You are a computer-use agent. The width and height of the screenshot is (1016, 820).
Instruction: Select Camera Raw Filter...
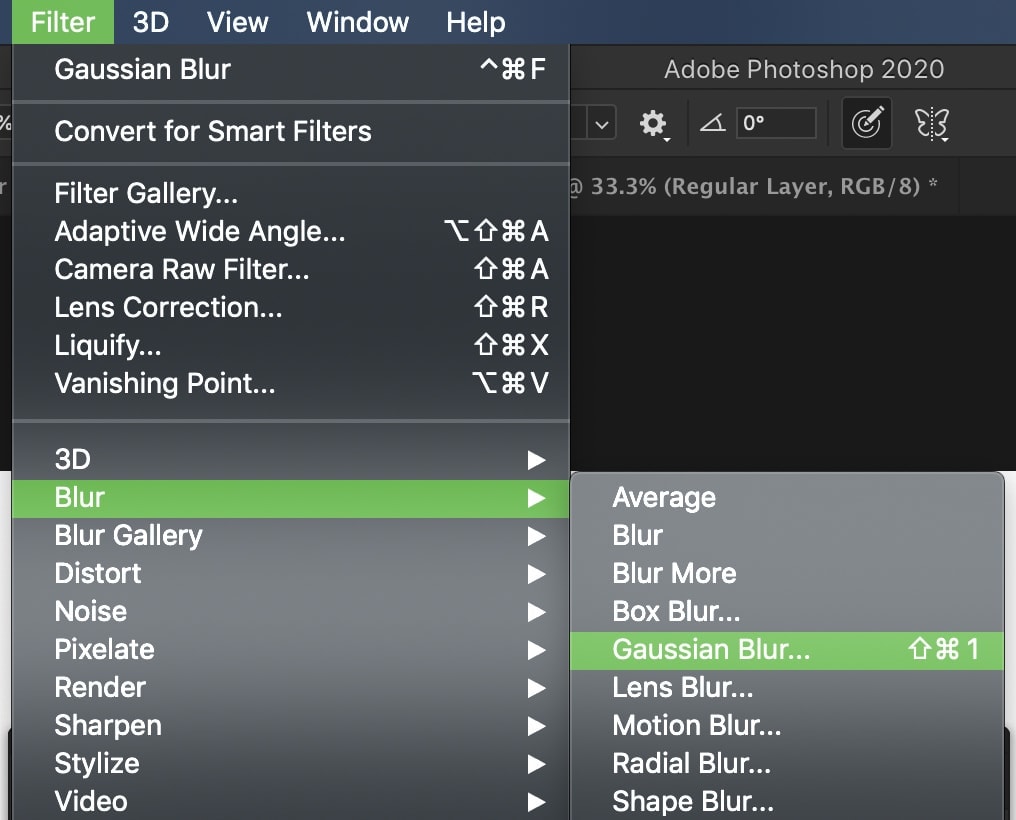(290, 269)
